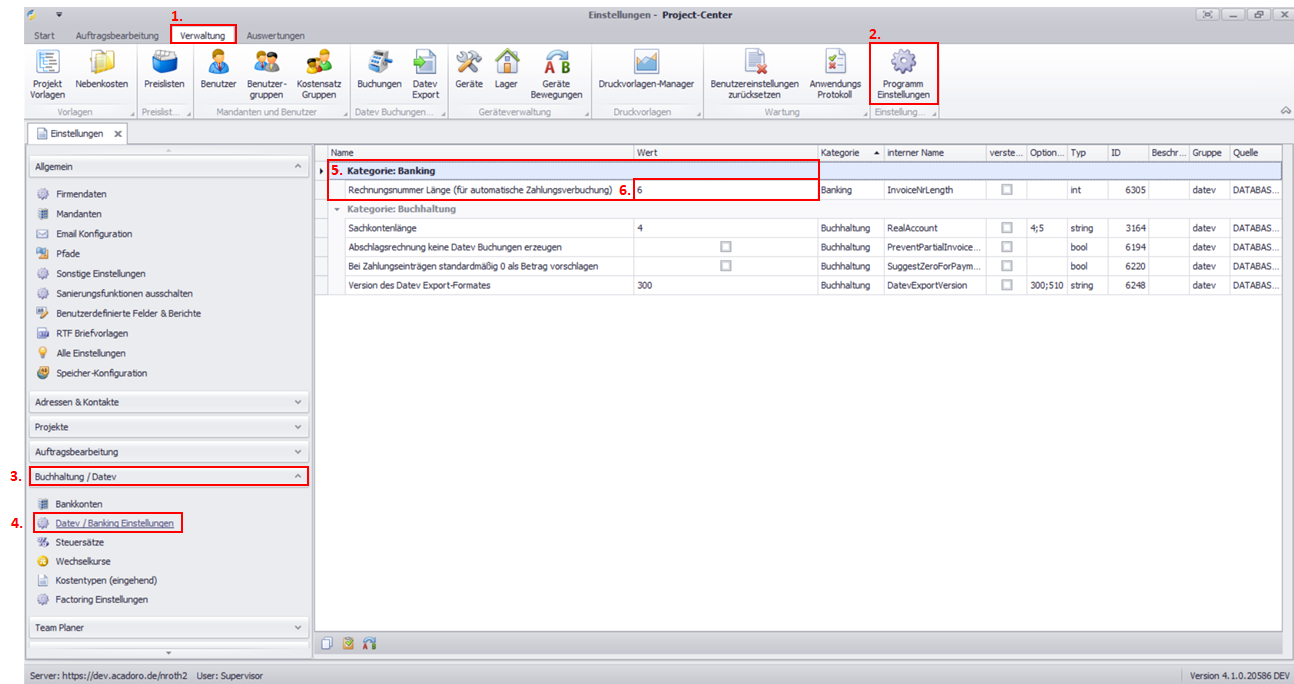Open the Auftragsbearbeitung ribbon tab
1294x684 pixels.
tap(118, 35)
